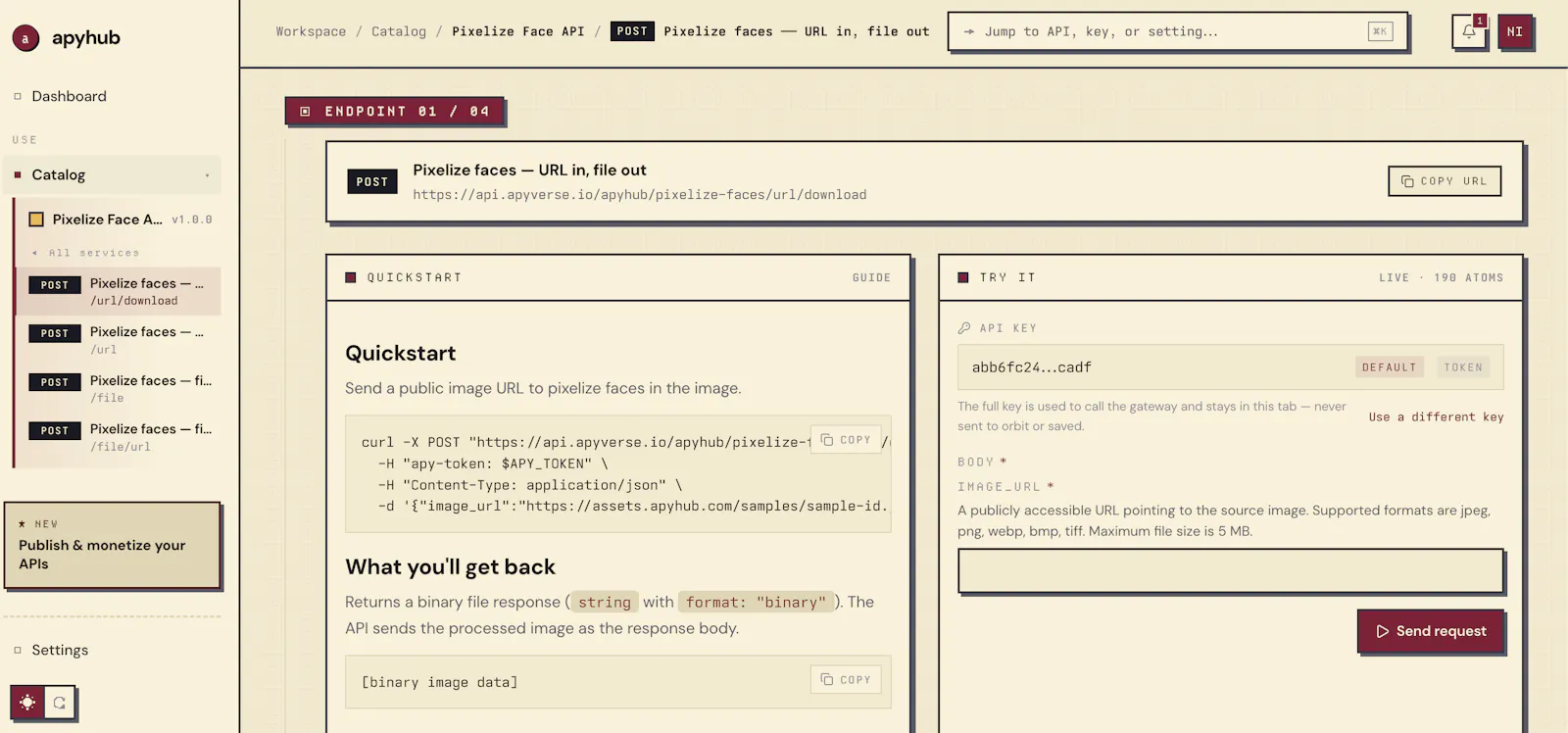This screenshot has height=733, width=1568.
Task: Select the /url POST endpoint in sidebar
Action: (x=120, y=340)
